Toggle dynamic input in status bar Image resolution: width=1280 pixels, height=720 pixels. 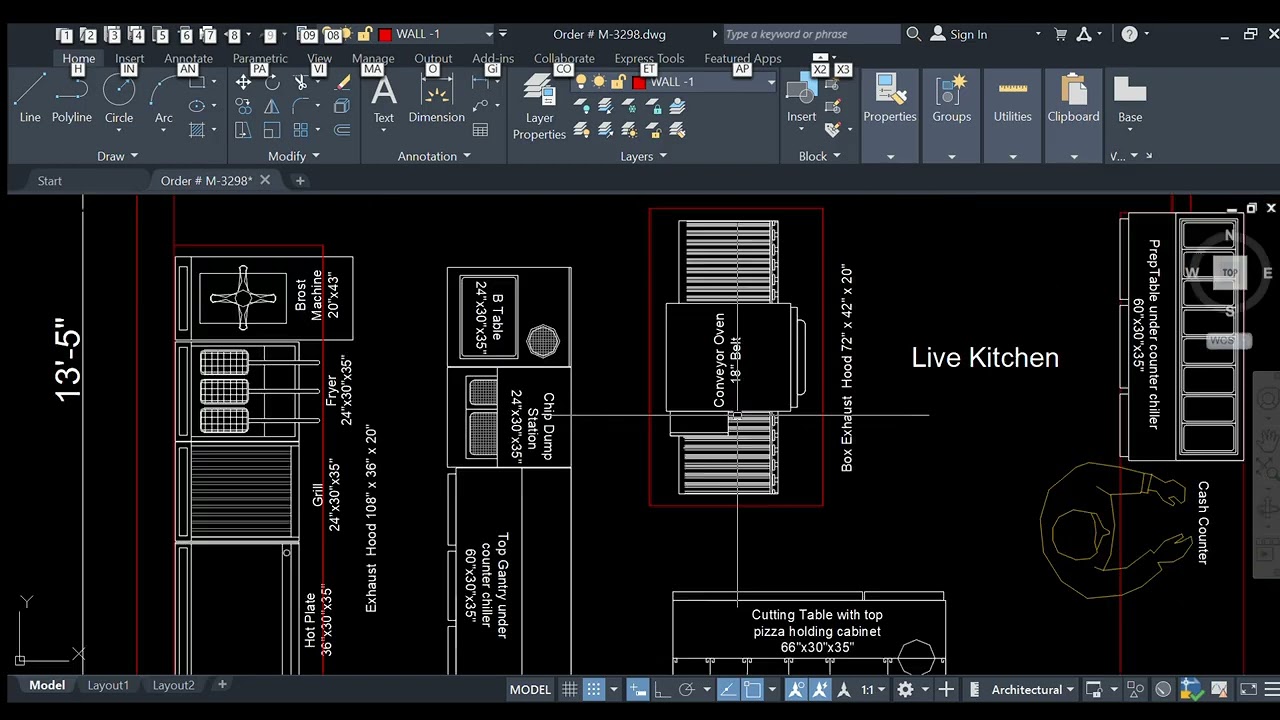(x=636, y=689)
